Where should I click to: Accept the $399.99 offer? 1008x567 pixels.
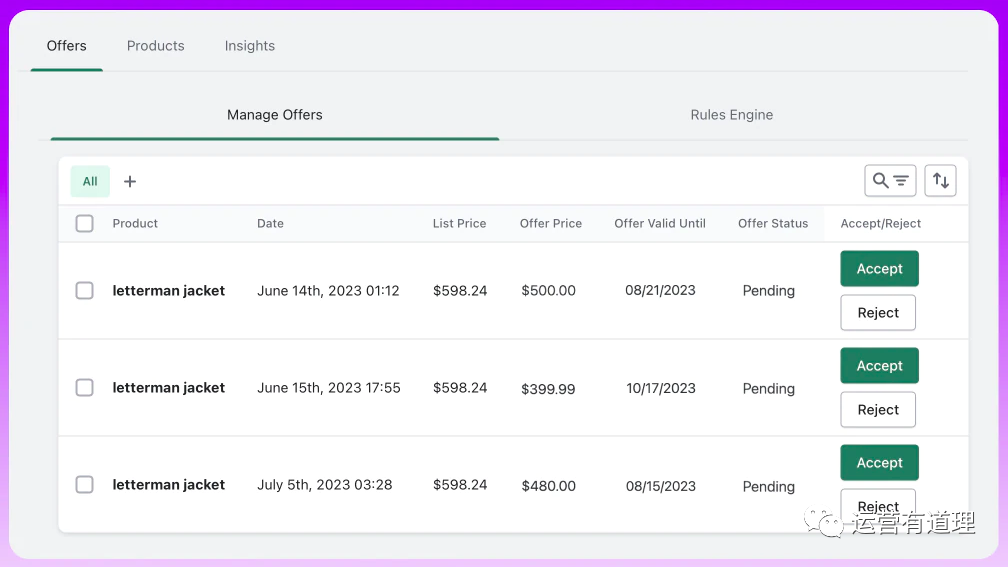click(879, 366)
